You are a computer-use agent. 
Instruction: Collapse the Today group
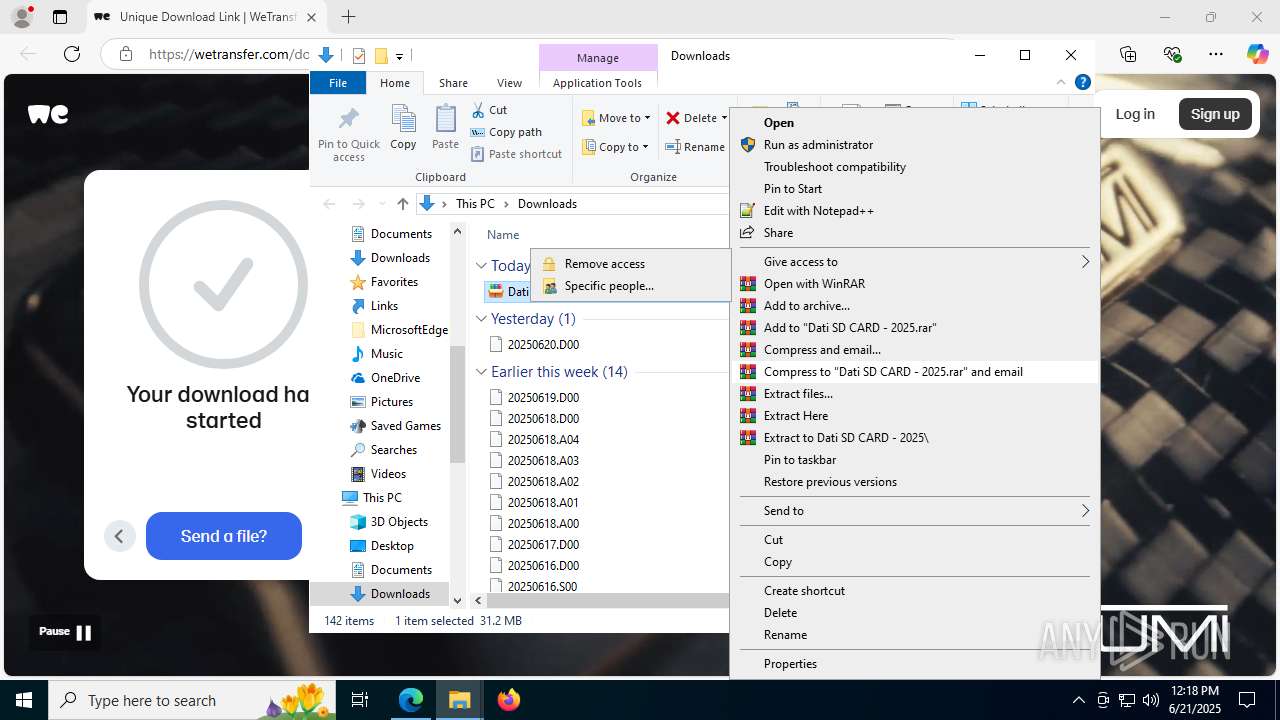coord(481,266)
